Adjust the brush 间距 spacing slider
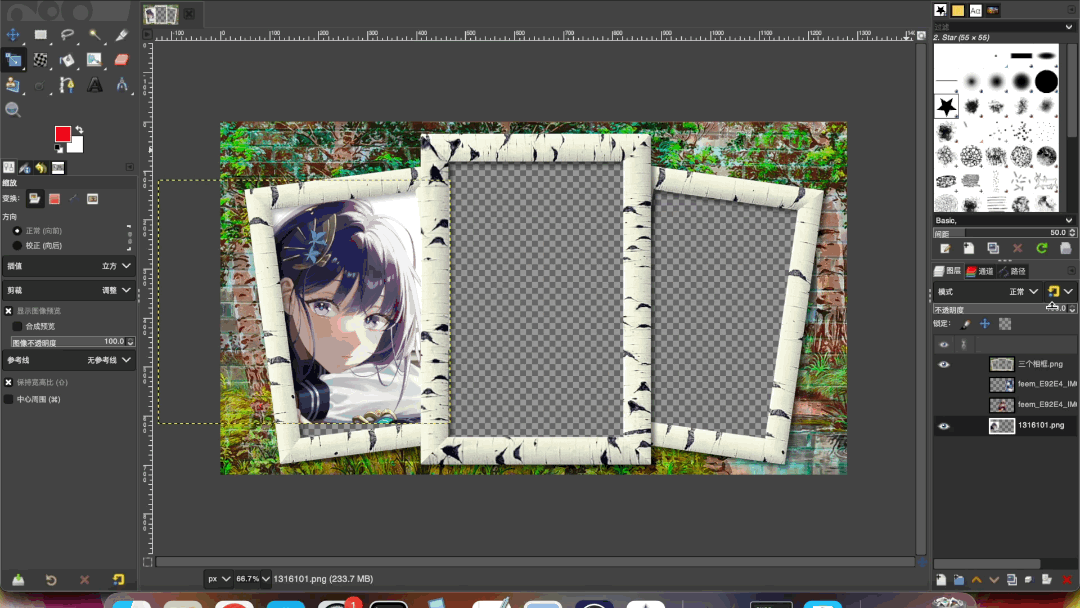Image resolution: width=1080 pixels, height=608 pixels. click(x=1004, y=233)
